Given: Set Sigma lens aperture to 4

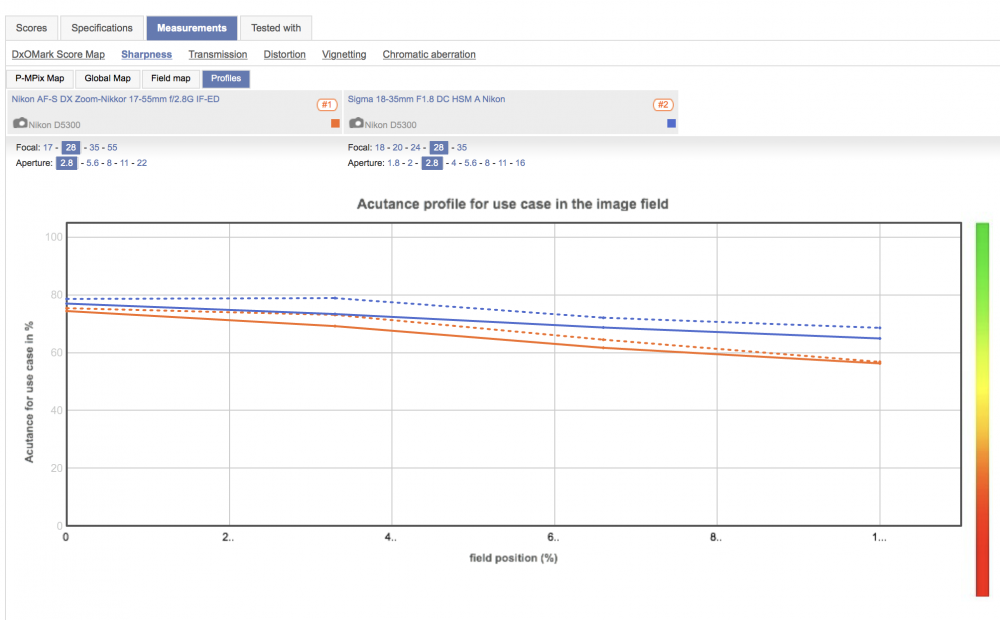Looking at the screenshot, I should (453, 163).
